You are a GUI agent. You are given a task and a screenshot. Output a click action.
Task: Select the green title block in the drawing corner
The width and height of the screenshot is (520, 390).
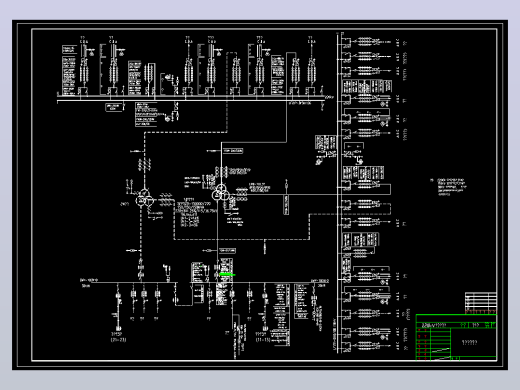(x=456, y=337)
